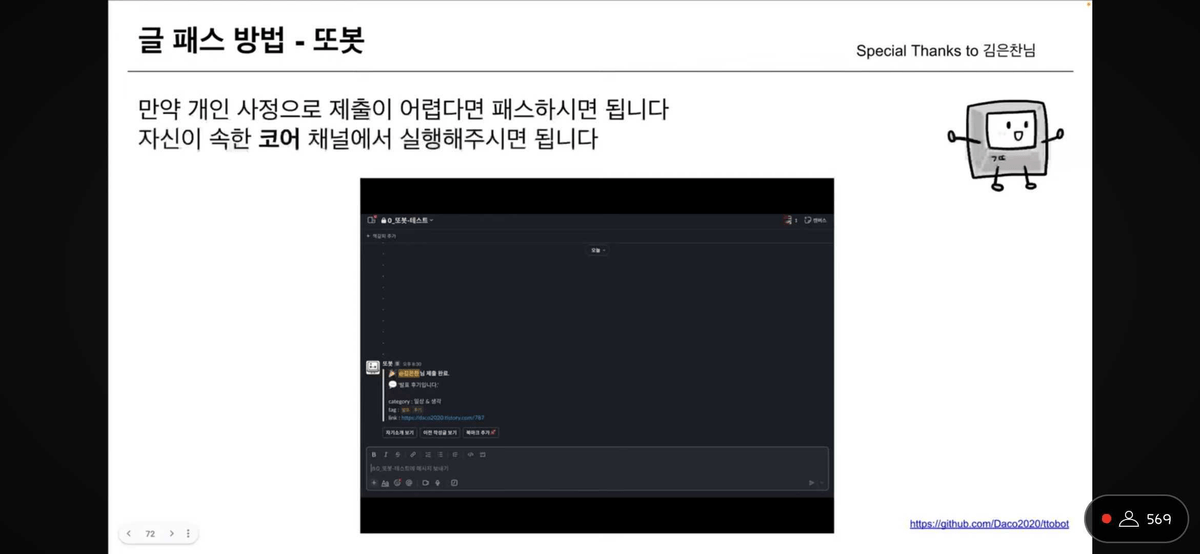
Task: Click the 자기소개 보기 button in Slack
Action: pos(400,433)
